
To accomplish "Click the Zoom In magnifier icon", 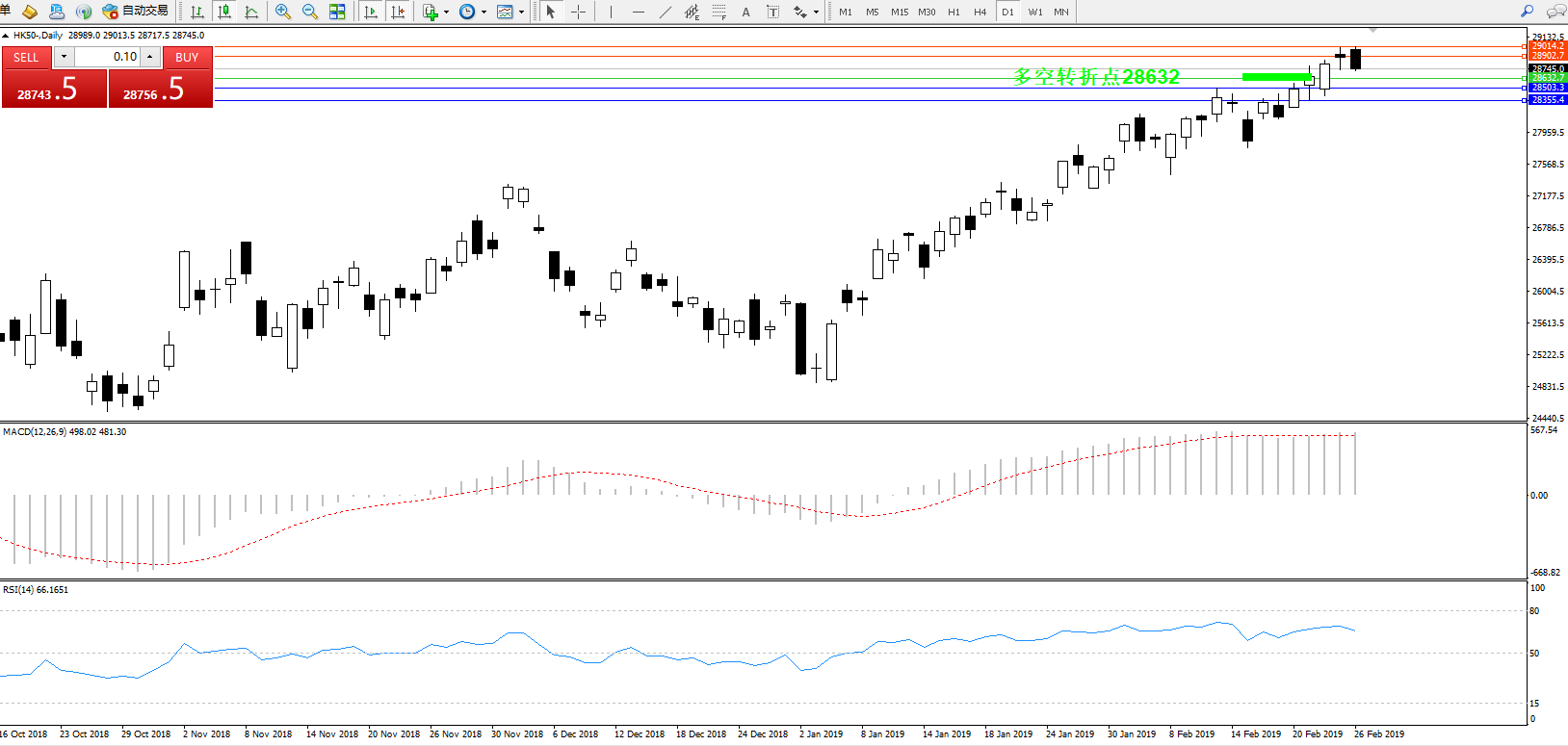I will click(x=282, y=12).
